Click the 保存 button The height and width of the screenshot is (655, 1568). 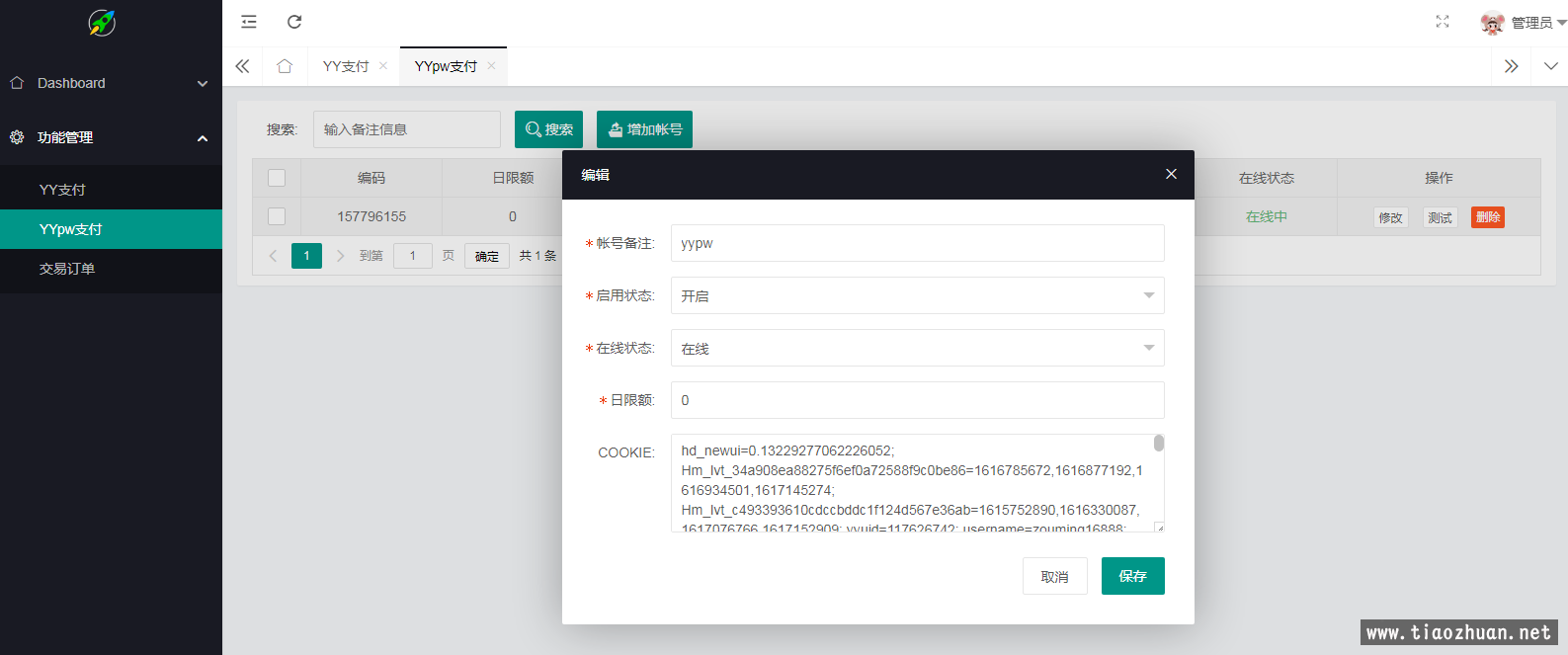click(x=1132, y=576)
